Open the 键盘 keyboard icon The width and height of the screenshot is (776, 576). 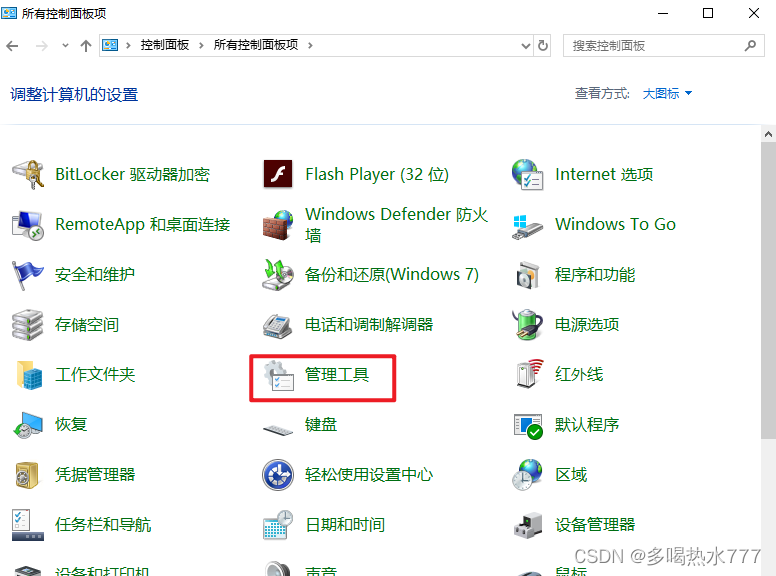point(278,430)
